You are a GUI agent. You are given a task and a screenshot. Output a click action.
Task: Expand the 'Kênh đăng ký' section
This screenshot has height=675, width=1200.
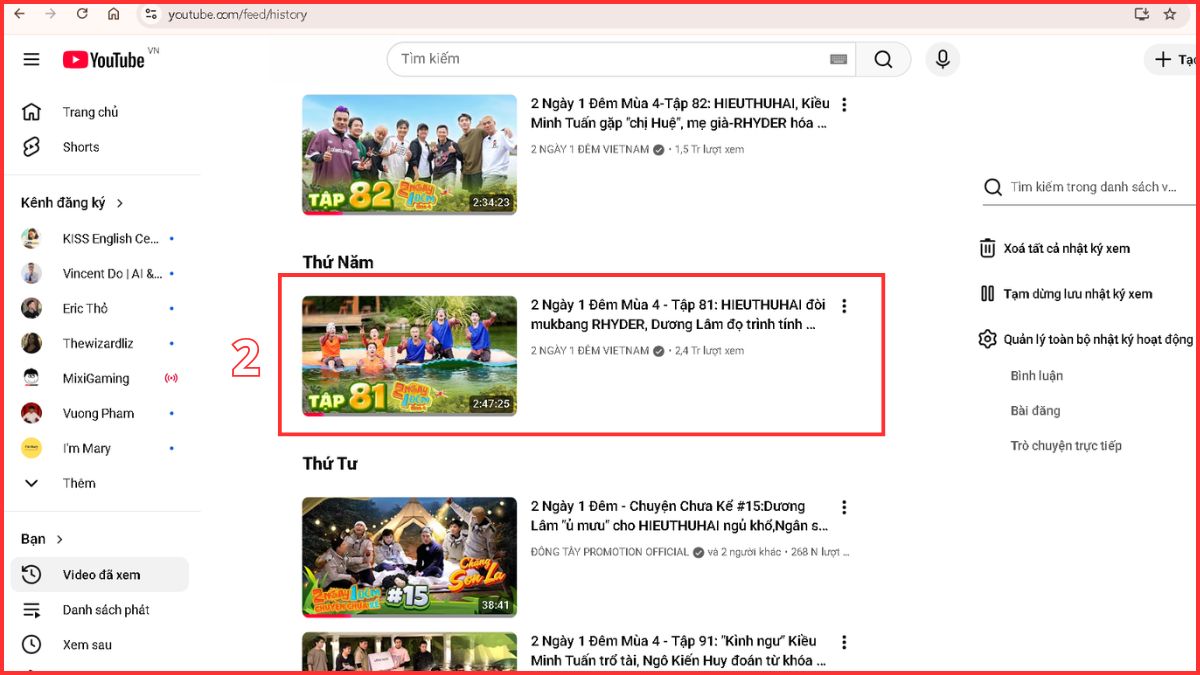(x=66, y=202)
